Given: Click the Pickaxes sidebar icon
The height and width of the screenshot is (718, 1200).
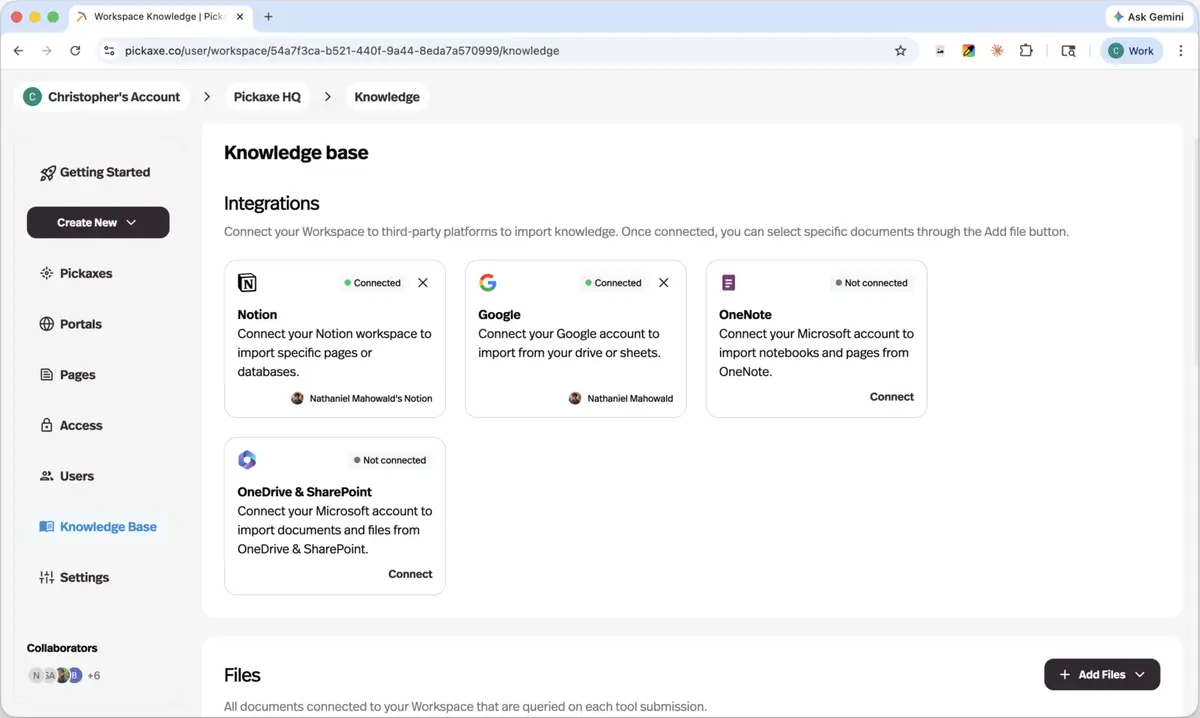Looking at the screenshot, I should pos(46,273).
